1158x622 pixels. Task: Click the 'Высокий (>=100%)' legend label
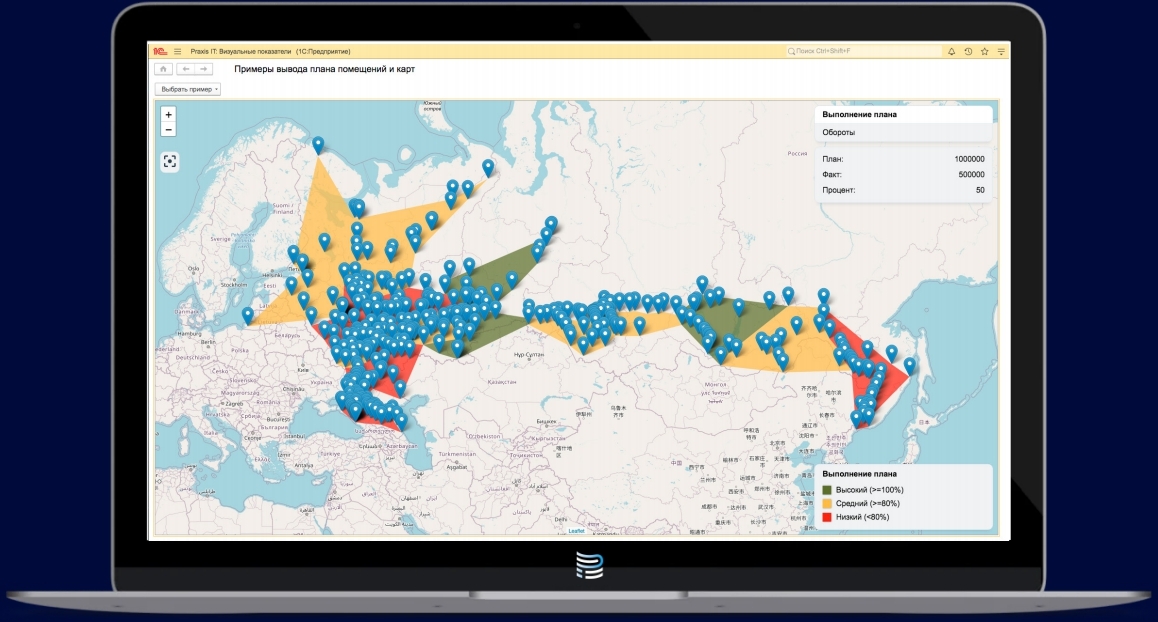[x=869, y=490]
